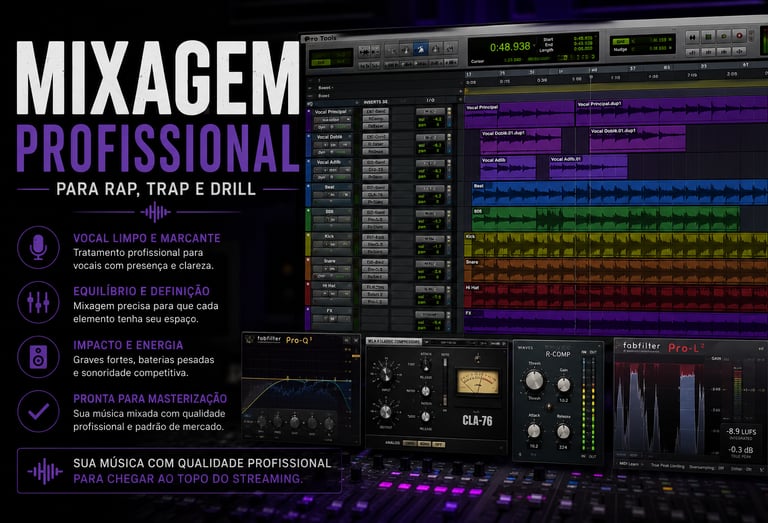Select the Kick track name
Screen dimensions: 768x523
[330, 237]
